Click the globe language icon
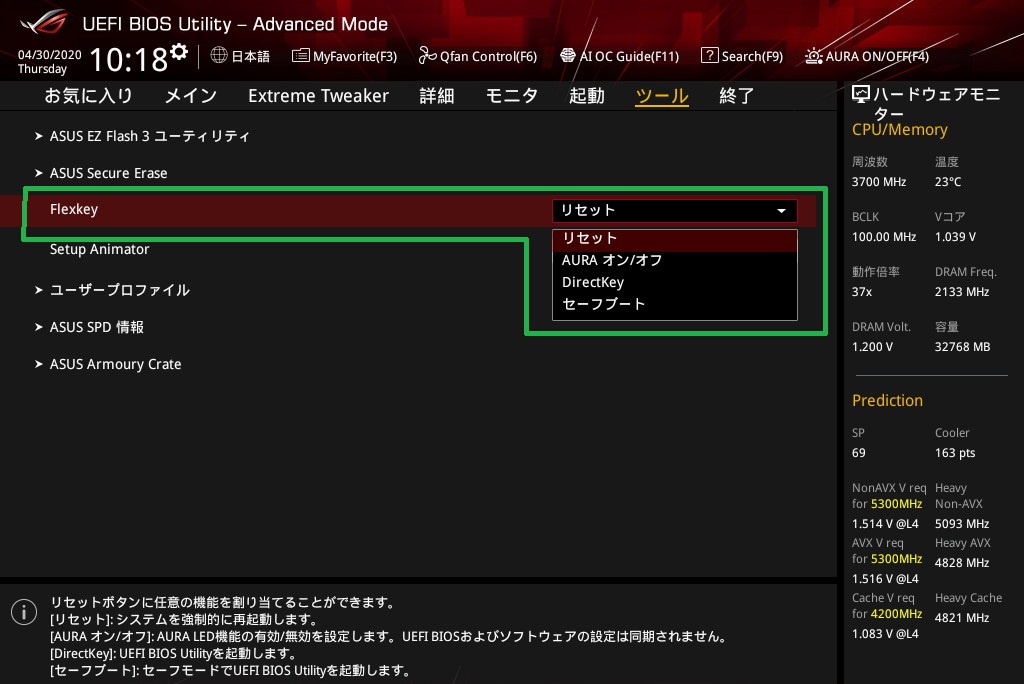This screenshot has width=1024, height=684. pyautogui.click(x=219, y=56)
